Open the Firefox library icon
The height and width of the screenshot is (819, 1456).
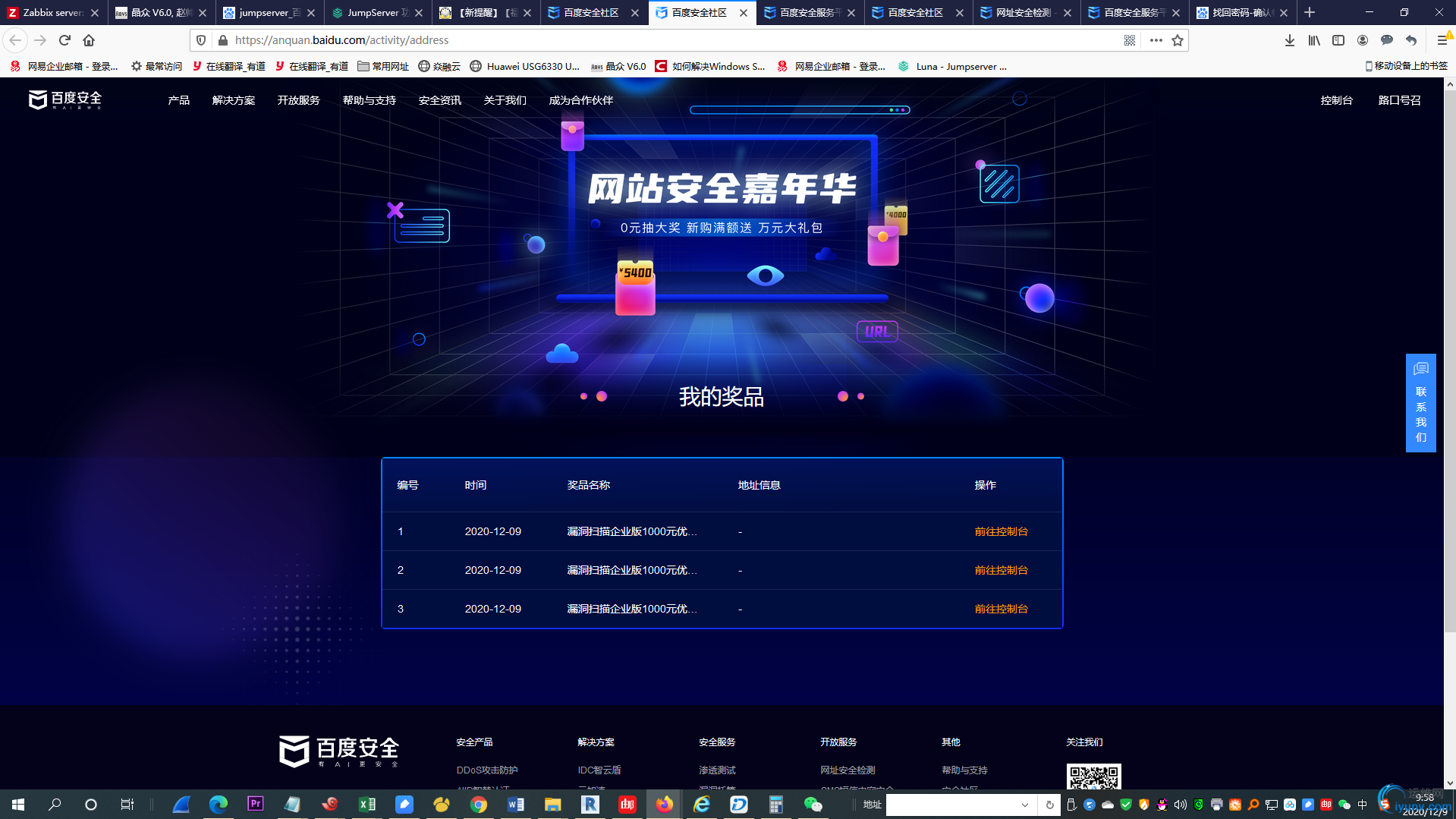click(1314, 40)
